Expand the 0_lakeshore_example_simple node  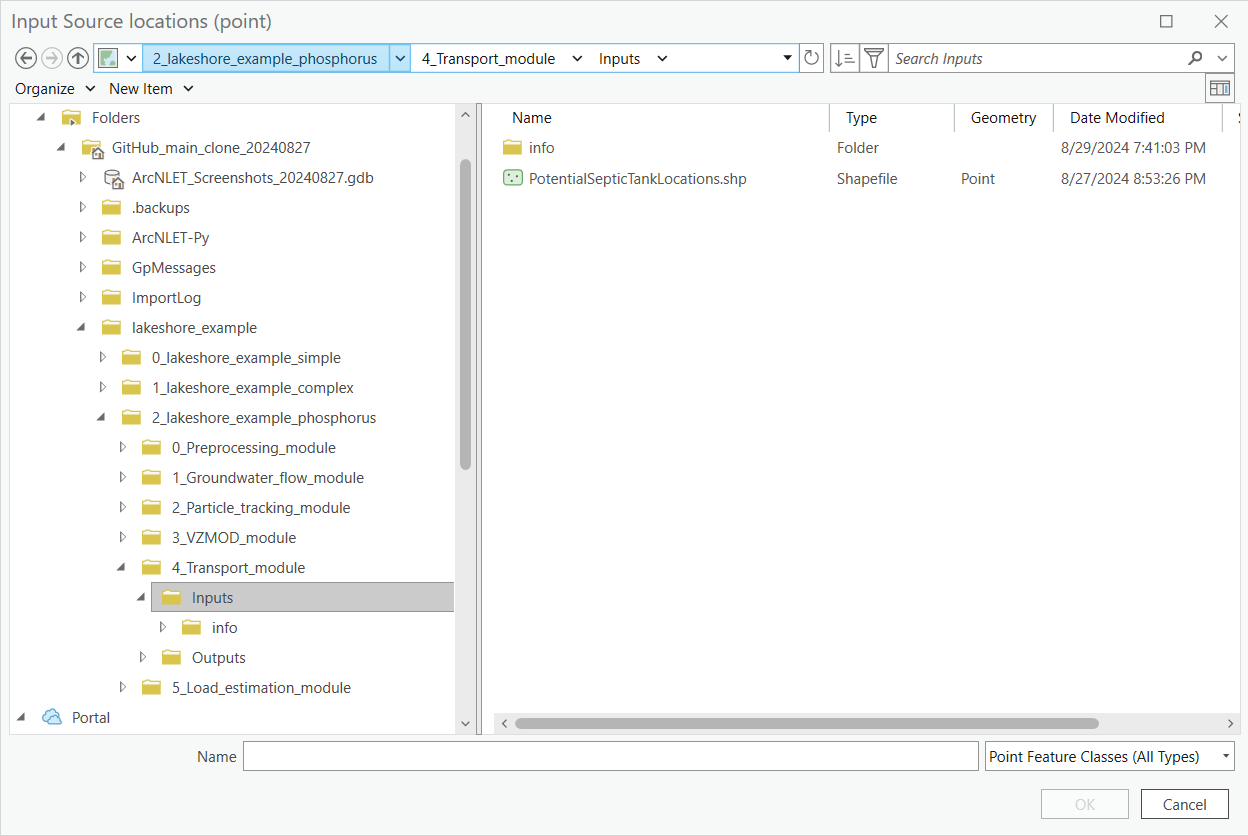tap(103, 358)
